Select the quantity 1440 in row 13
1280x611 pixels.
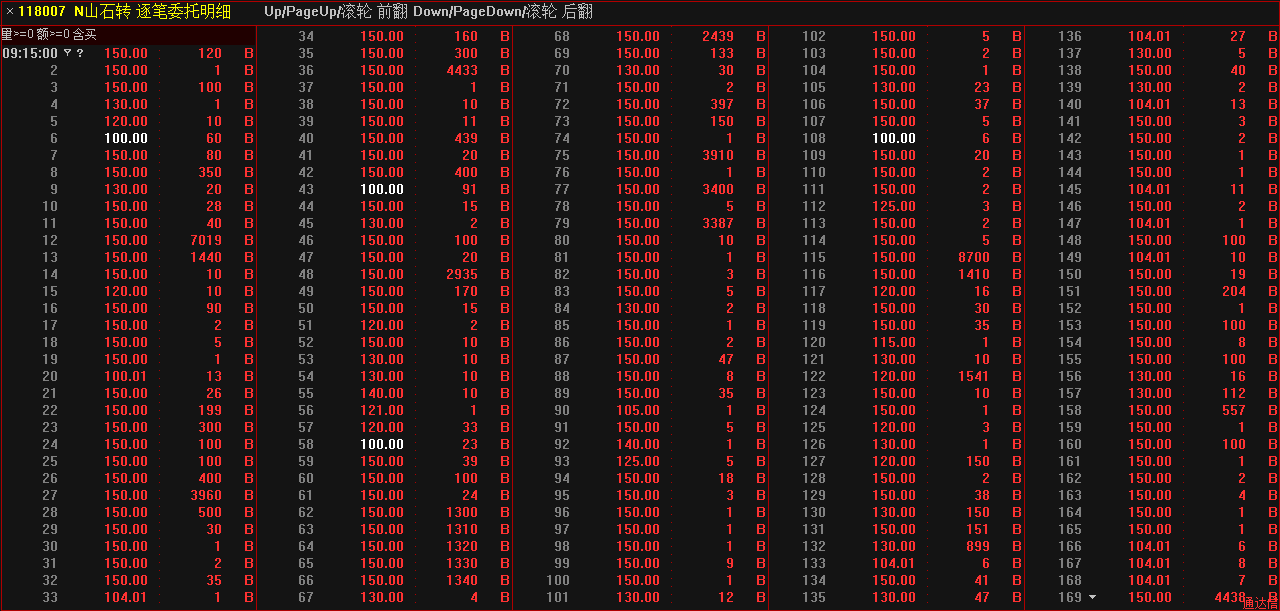205,257
